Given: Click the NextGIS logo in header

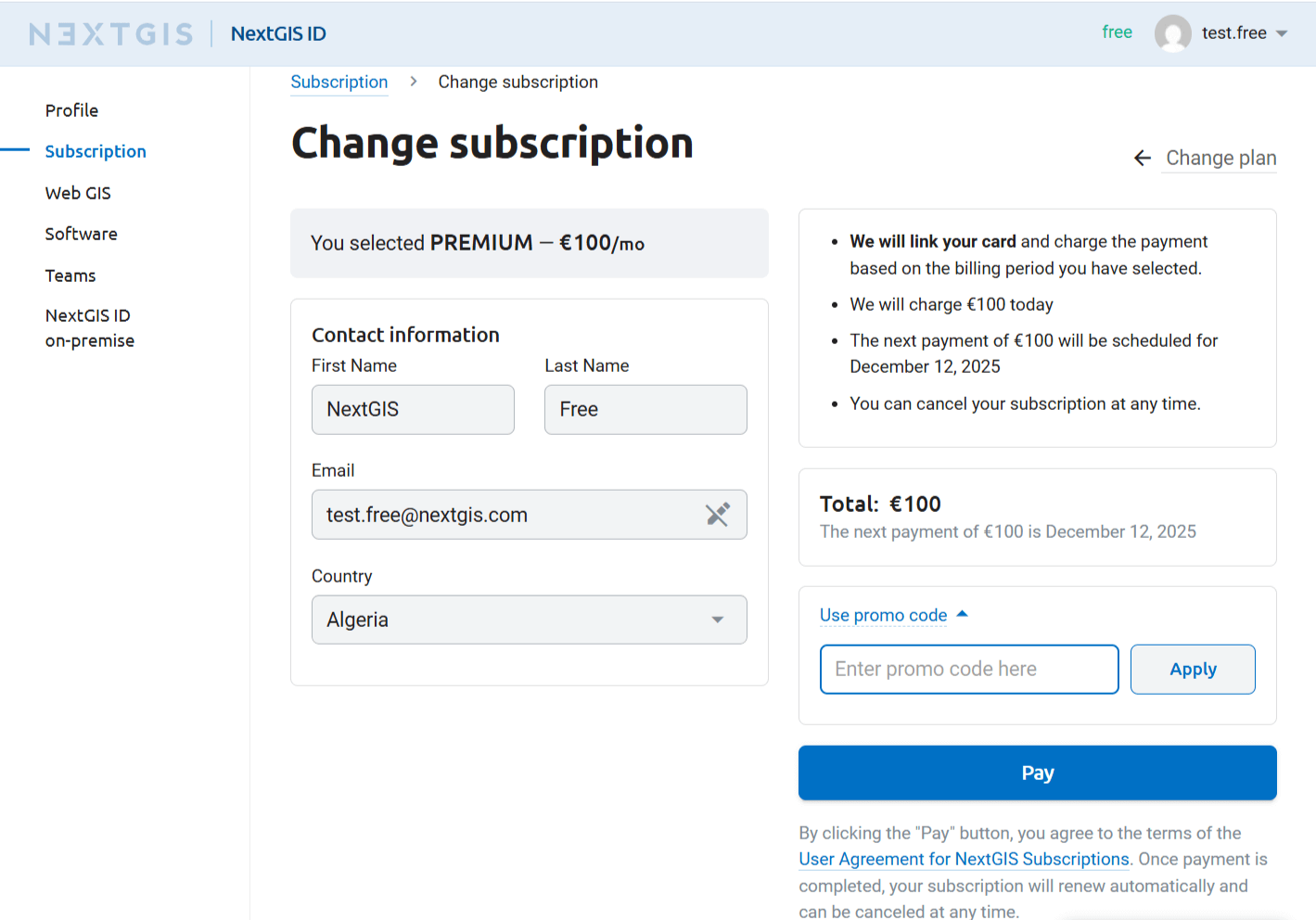Looking at the screenshot, I should (111, 34).
